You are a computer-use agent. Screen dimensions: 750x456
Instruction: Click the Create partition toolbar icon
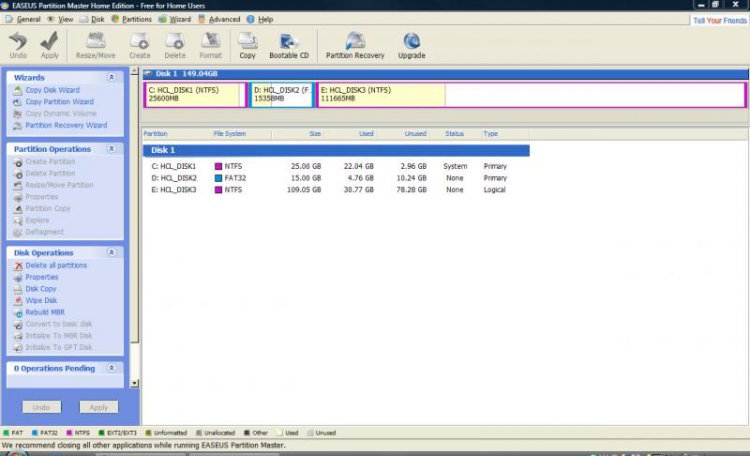pos(140,45)
